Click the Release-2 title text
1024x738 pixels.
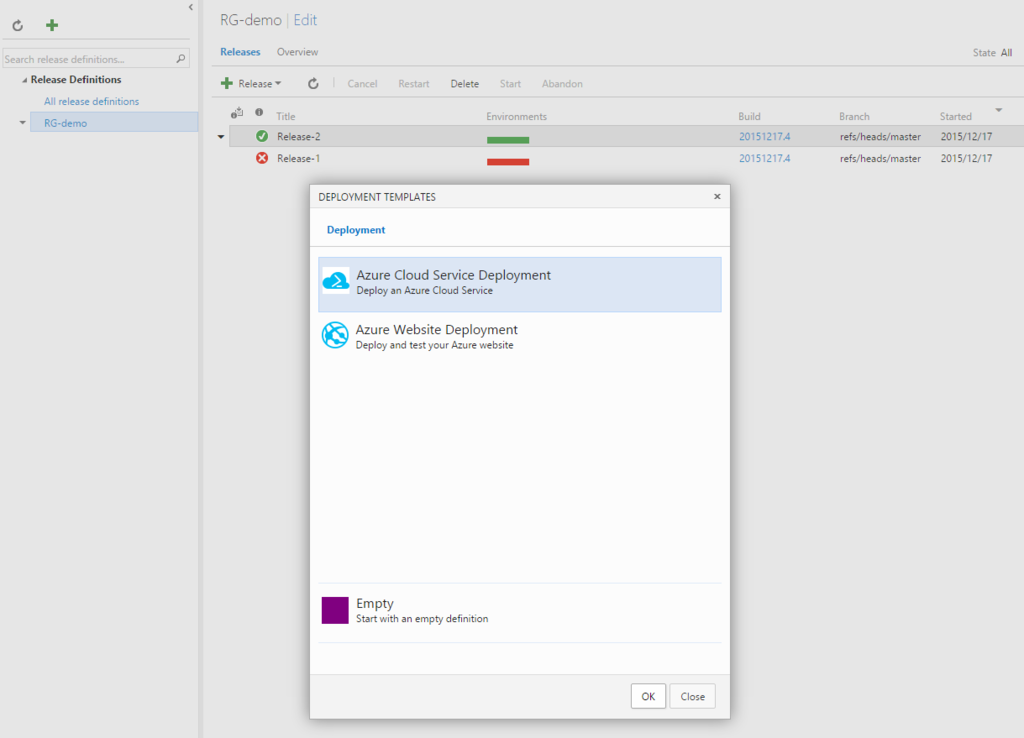pos(298,136)
